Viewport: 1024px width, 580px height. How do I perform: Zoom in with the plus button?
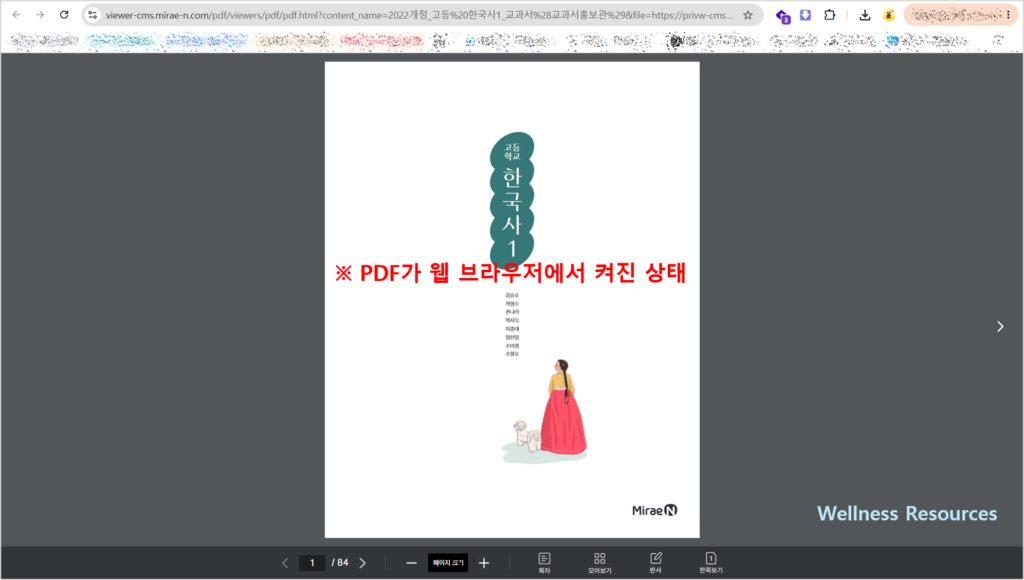coord(484,563)
